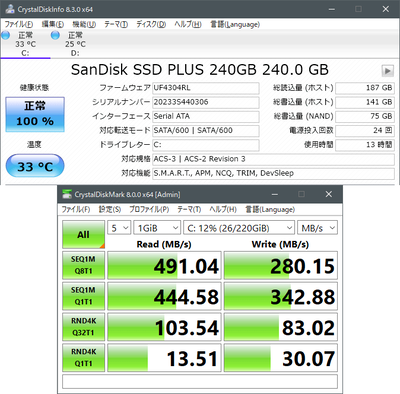Open the target drive dropdown C: 12%

(x=239, y=228)
